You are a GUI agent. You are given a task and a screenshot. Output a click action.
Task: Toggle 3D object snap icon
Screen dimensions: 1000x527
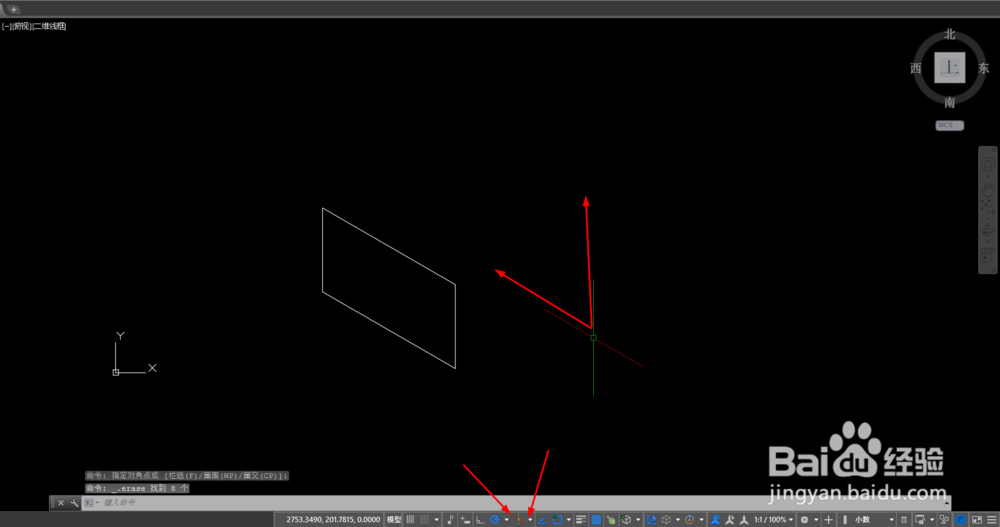click(626, 519)
